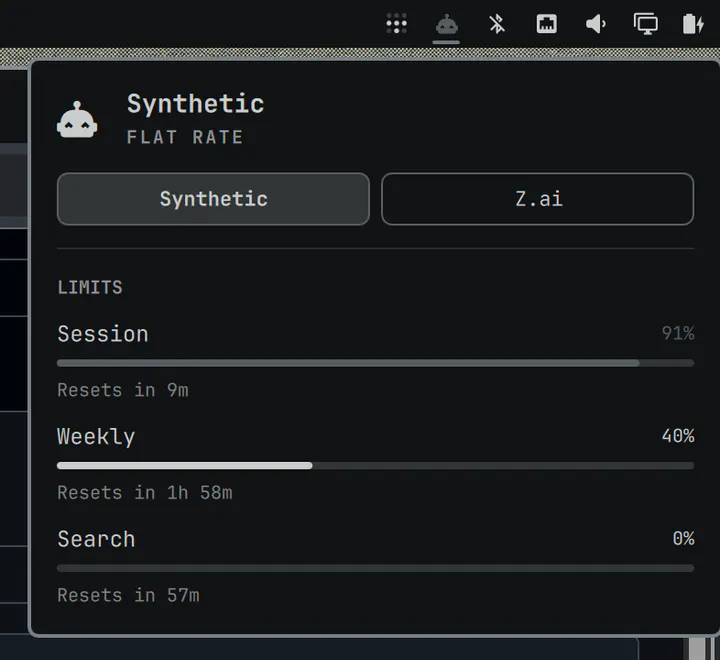This screenshot has width=720, height=660.
Task: Click the battery charging tray icon
Action: pyautogui.click(x=693, y=24)
